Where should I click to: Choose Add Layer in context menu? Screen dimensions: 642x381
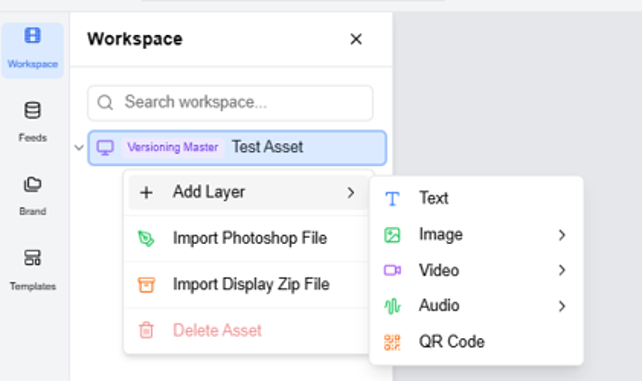[x=248, y=192]
